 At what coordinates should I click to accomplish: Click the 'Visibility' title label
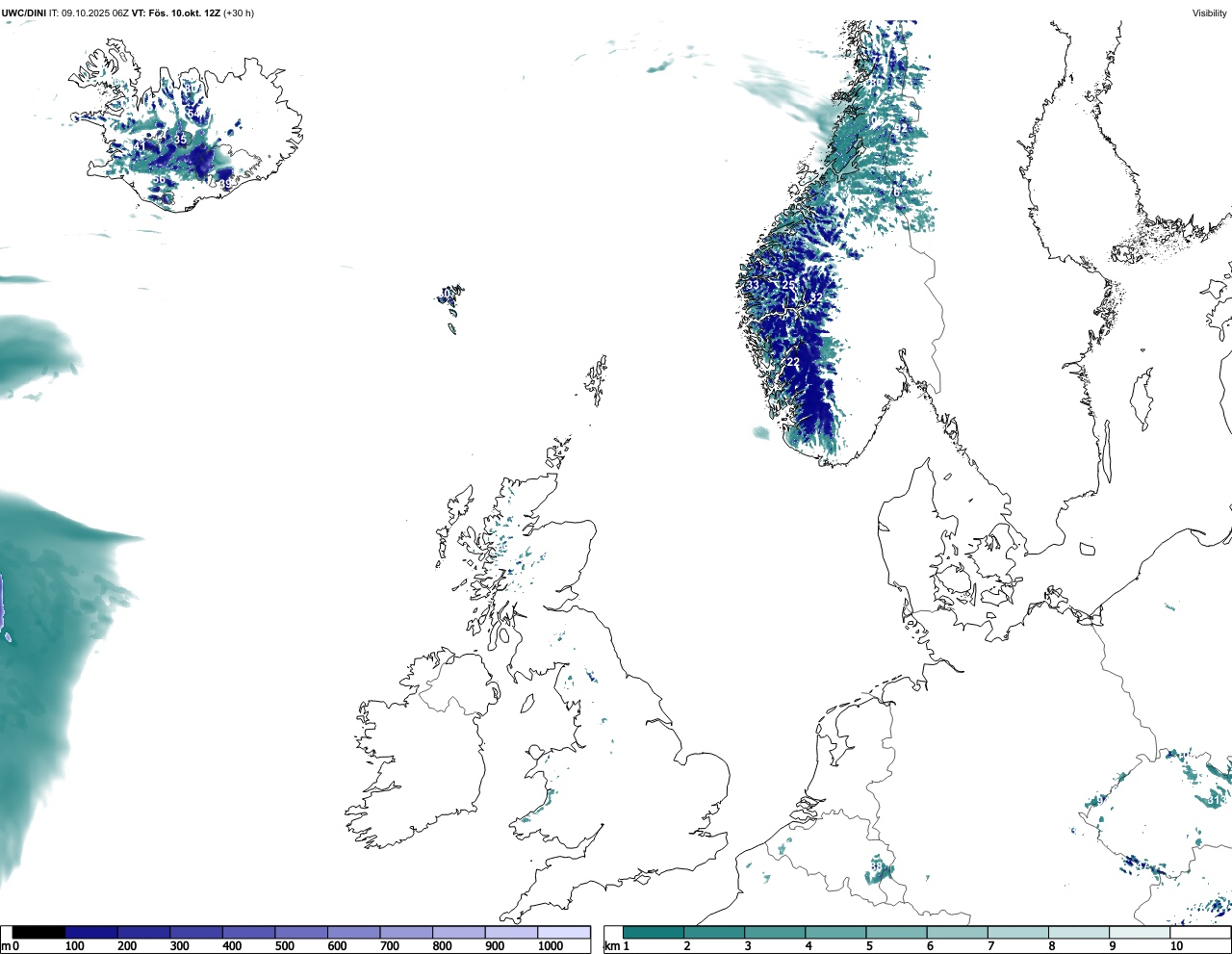[x=1210, y=13]
